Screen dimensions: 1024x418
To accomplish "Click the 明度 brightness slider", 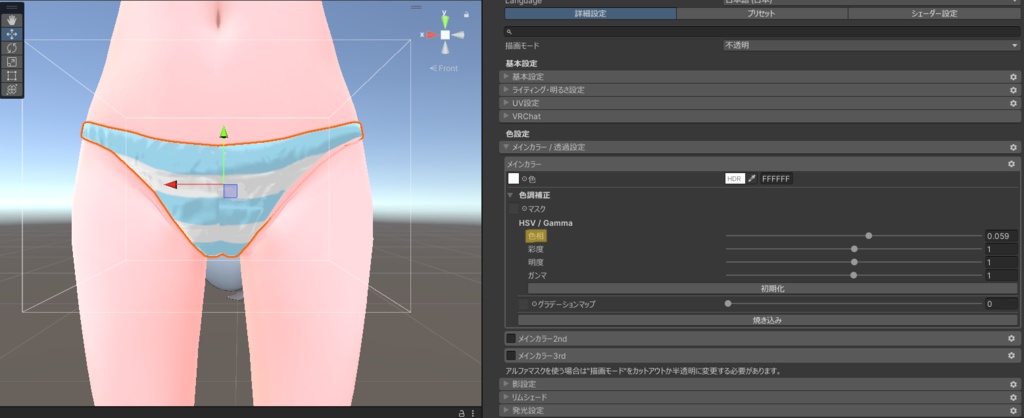I will 854,262.
